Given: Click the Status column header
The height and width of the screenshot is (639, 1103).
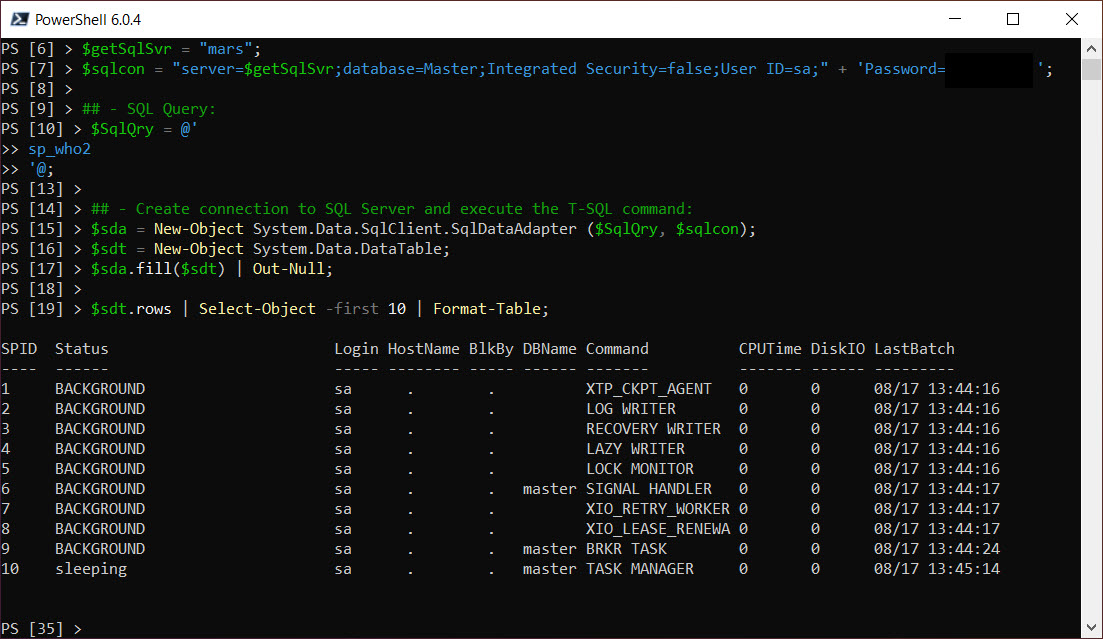Looking at the screenshot, I should 81,348.
